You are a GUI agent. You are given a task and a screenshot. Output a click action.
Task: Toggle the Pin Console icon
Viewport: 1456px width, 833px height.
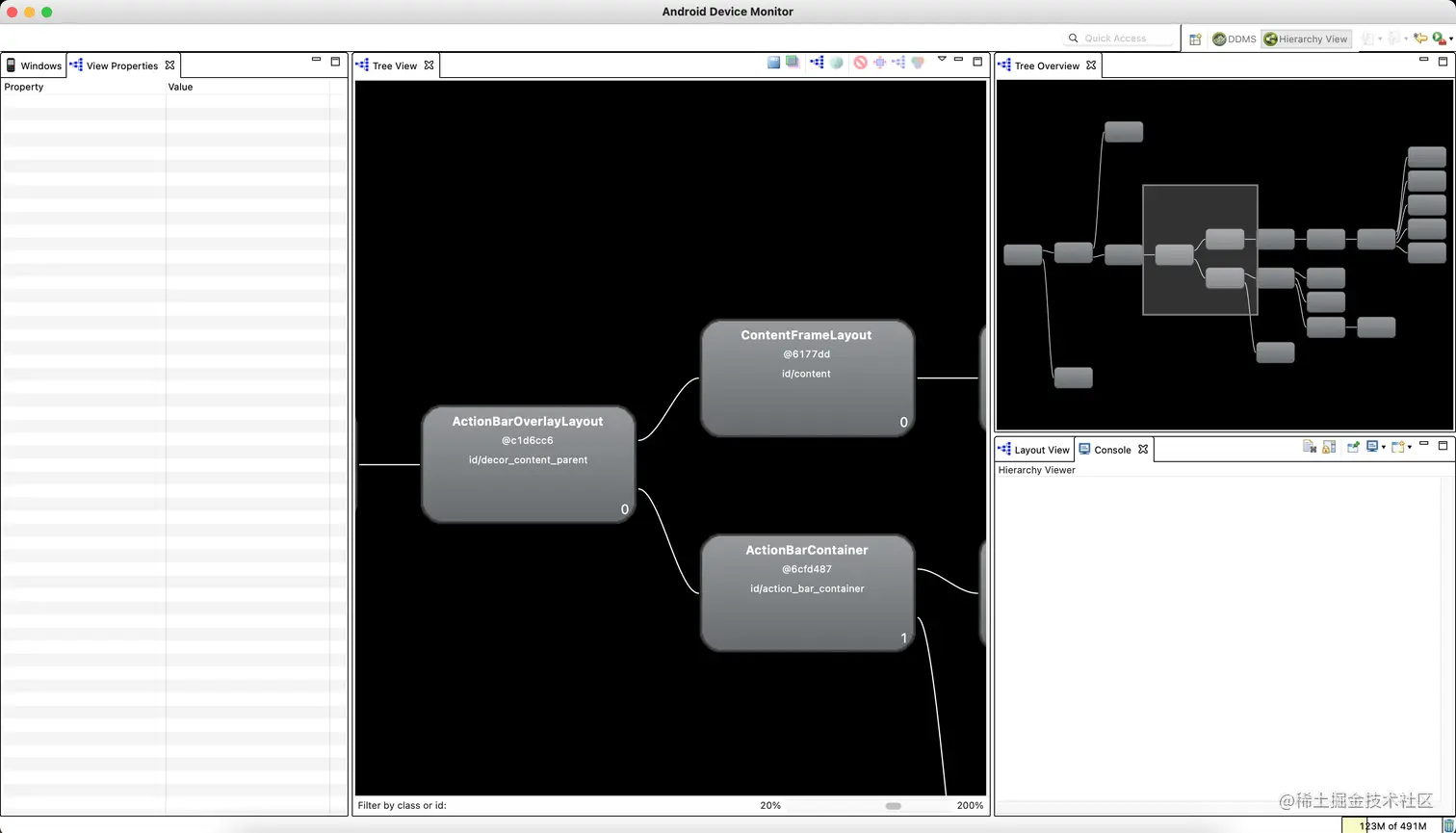point(1353,446)
